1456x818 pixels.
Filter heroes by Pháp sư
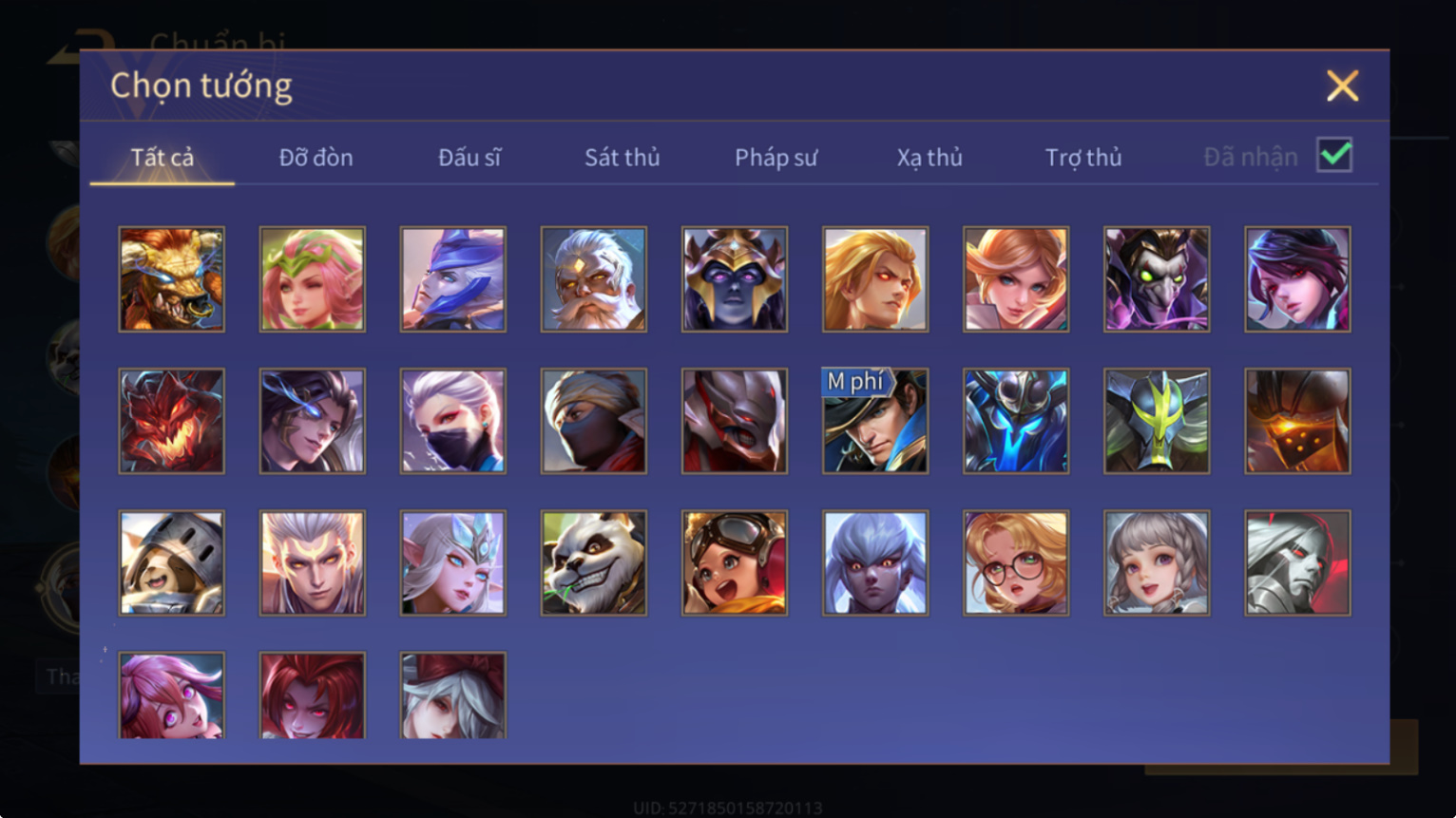(776, 158)
